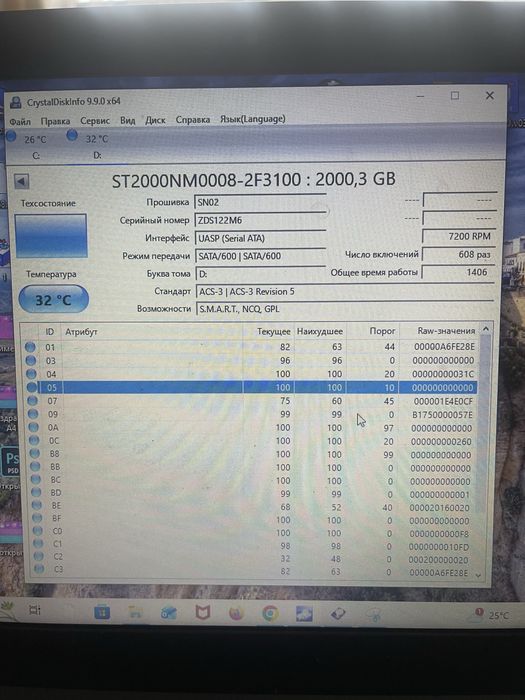The width and height of the screenshot is (525, 700).
Task: Click status circle of attribute 0C
Action: (x=34, y=440)
